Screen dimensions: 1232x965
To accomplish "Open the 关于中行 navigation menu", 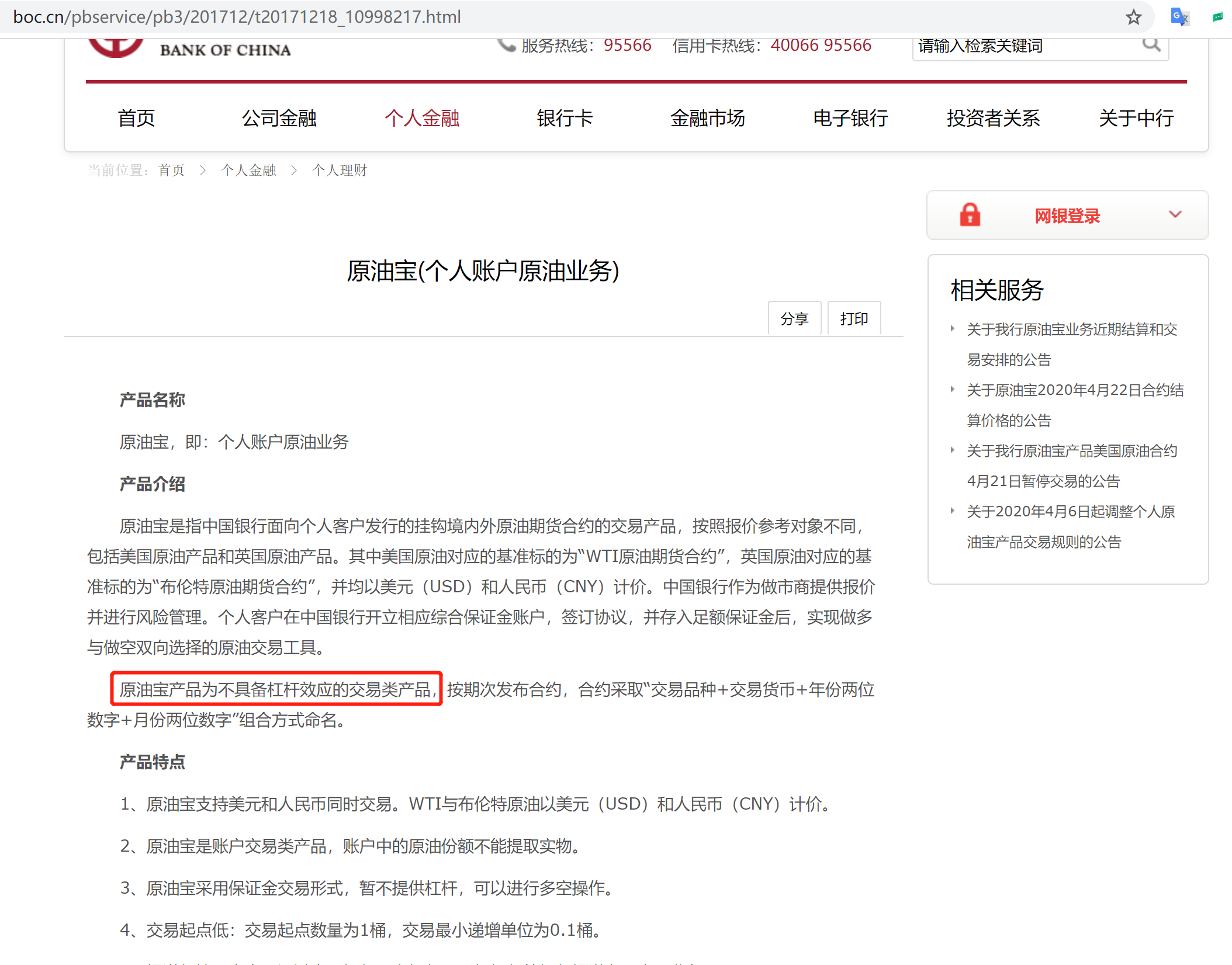I will click(x=1136, y=118).
